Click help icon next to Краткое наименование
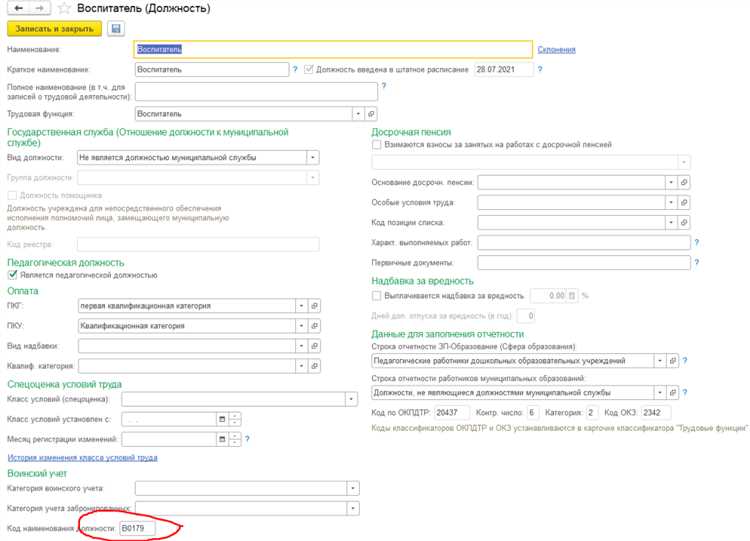Image resolution: width=750 pixels, height=541 pixels. 295,70
